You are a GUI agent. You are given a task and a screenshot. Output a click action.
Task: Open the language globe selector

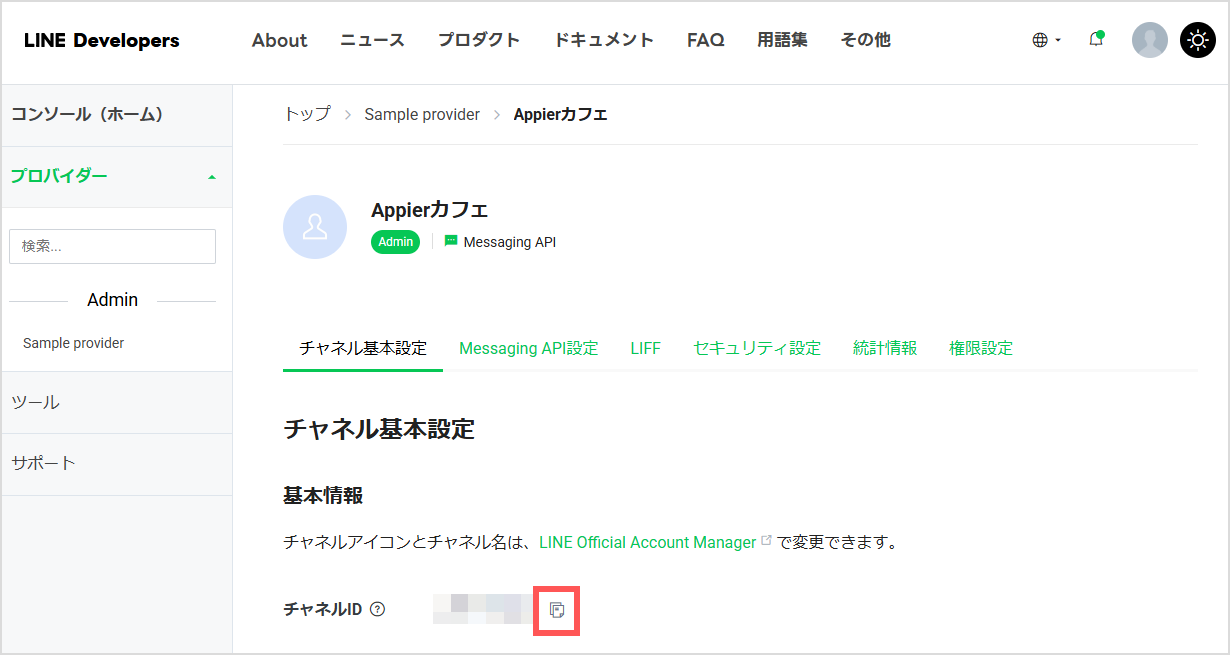coord(1046,40)
